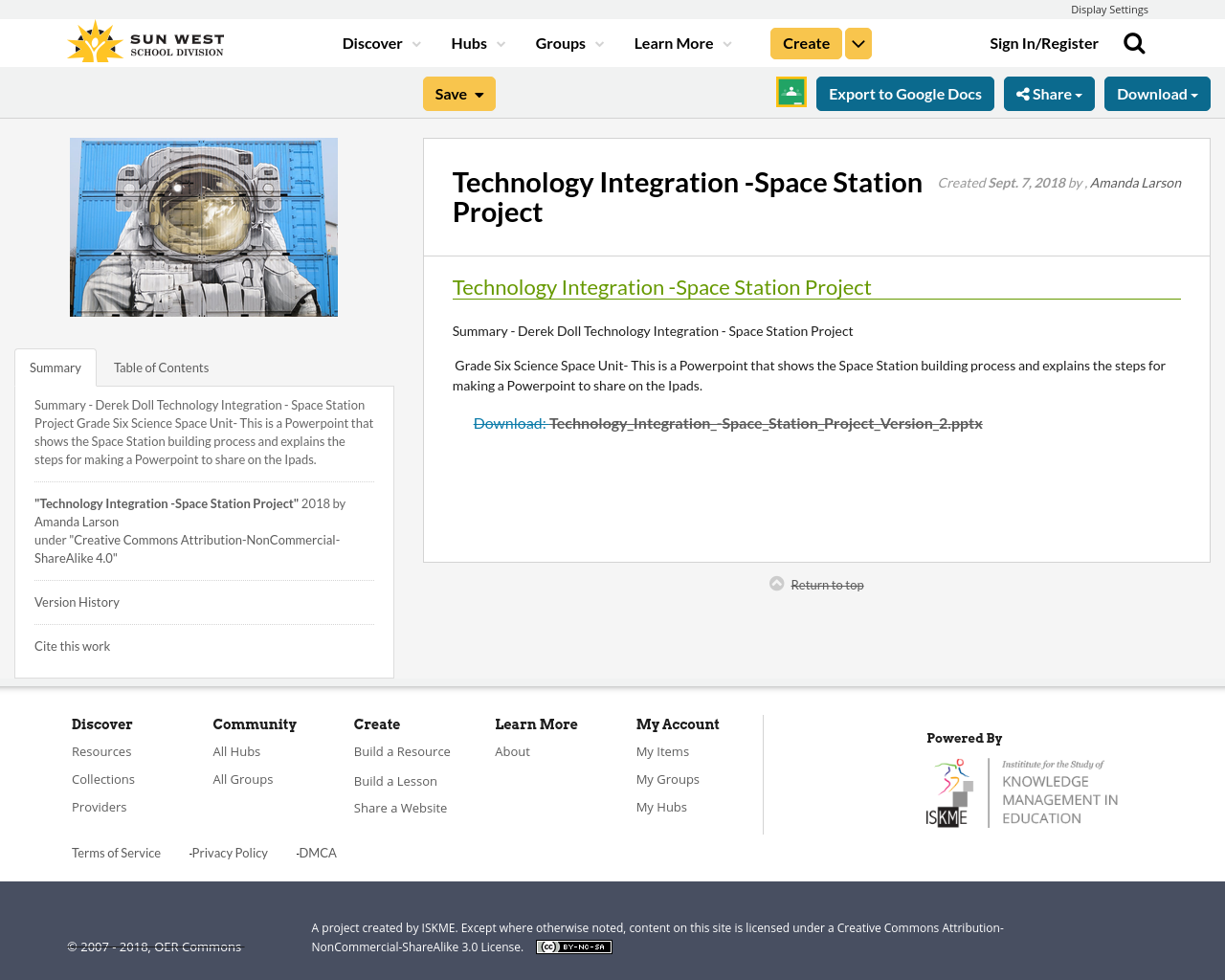Viewport: 1225px width, 980px height.
Task: Share to Google Classroom
Action: pyautogui.click(x=791, y=91)
